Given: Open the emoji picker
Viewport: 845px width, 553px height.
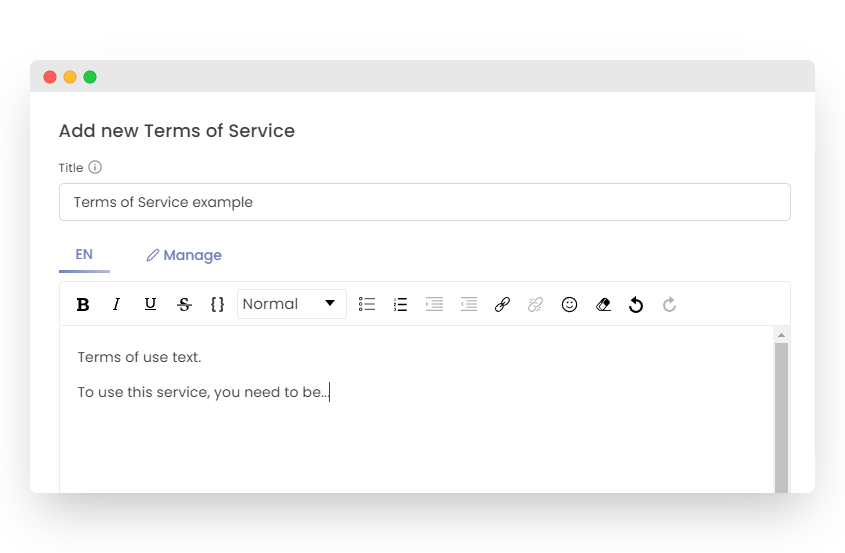Looking at the screenshot, I should click(569, 305).
